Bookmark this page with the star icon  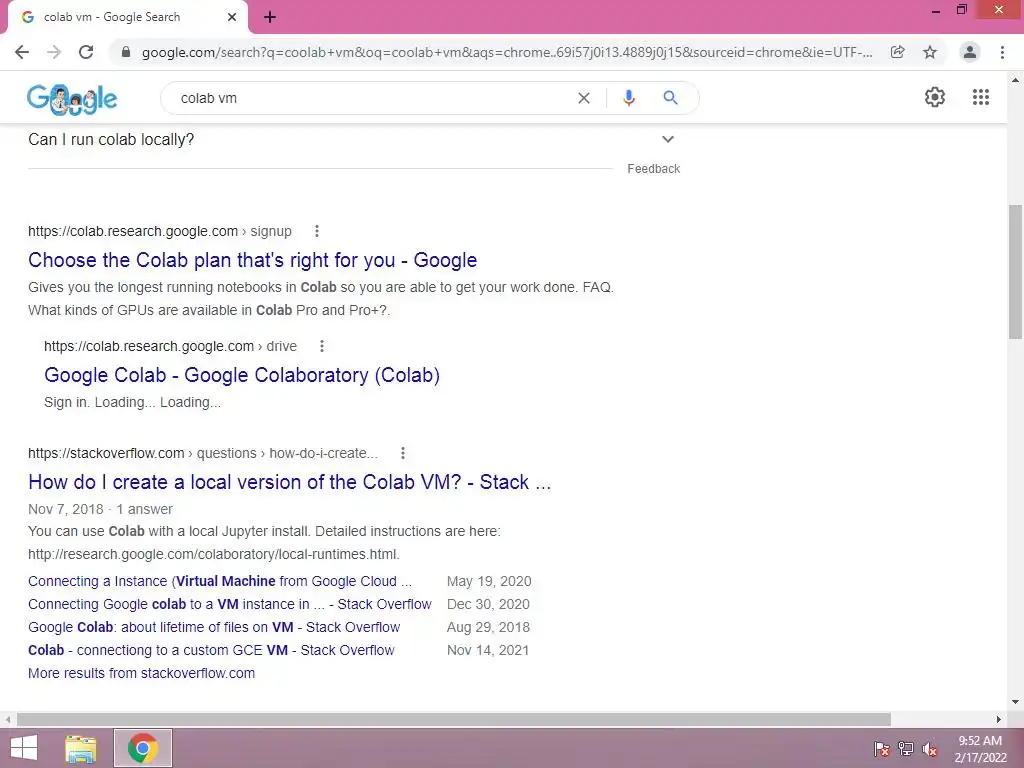tap(930, 52)
